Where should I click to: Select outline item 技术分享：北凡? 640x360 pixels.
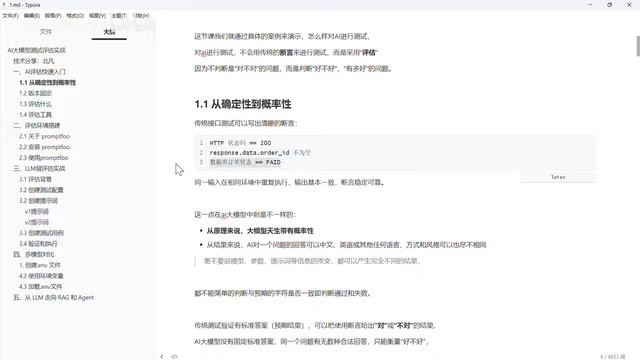(33, 61)
